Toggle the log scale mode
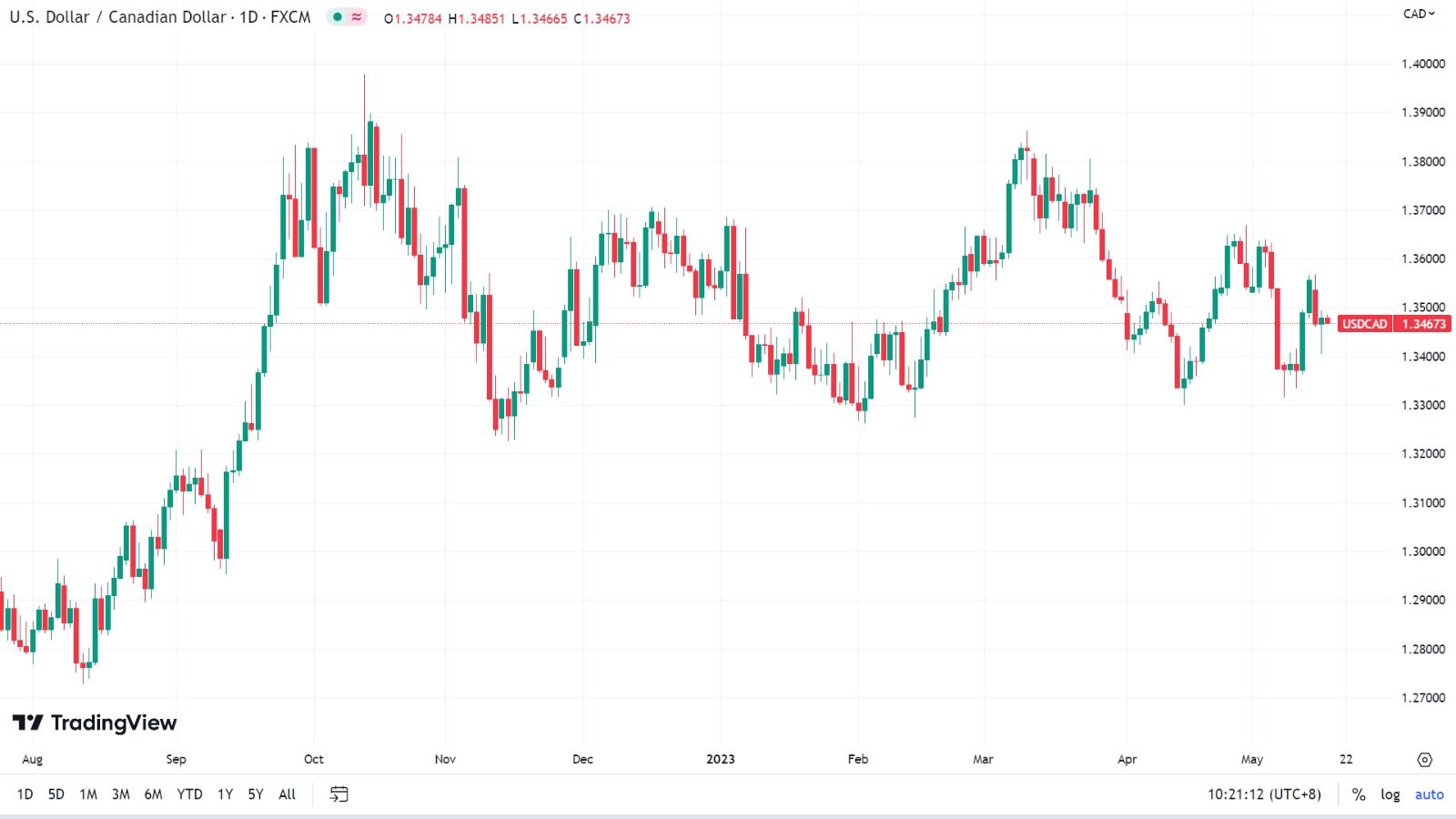Screen dimensions: 1456x819 pyautogui.click(x=1390, y=794)
